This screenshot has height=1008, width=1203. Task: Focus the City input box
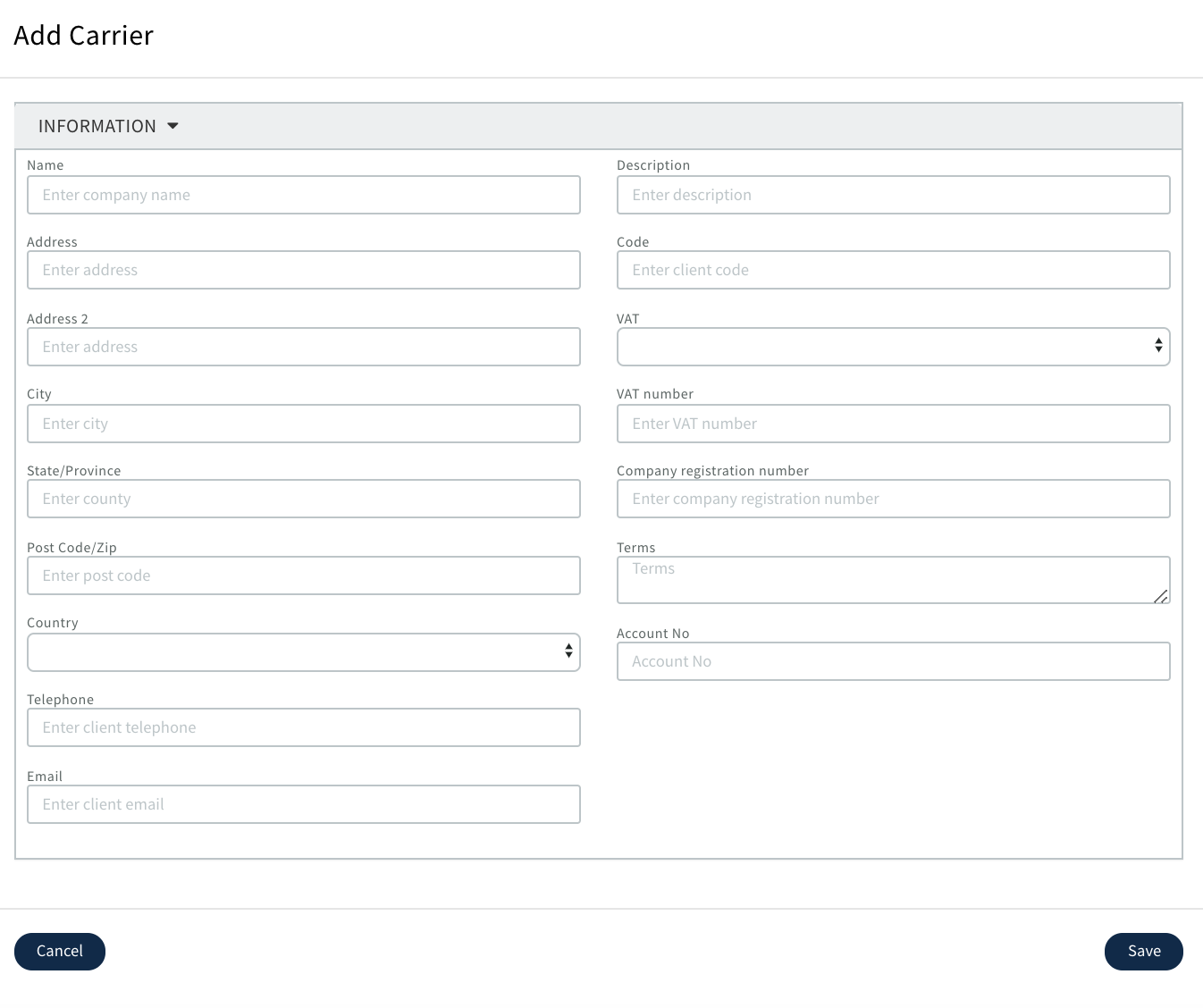point(303,424)
